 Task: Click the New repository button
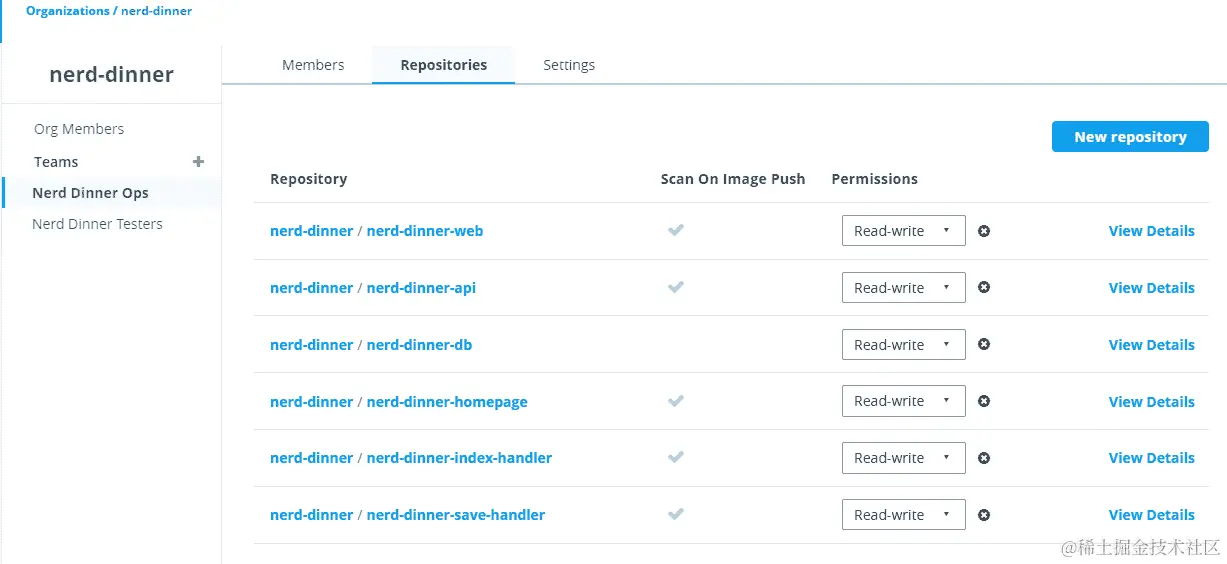[x=1130, y=137]
